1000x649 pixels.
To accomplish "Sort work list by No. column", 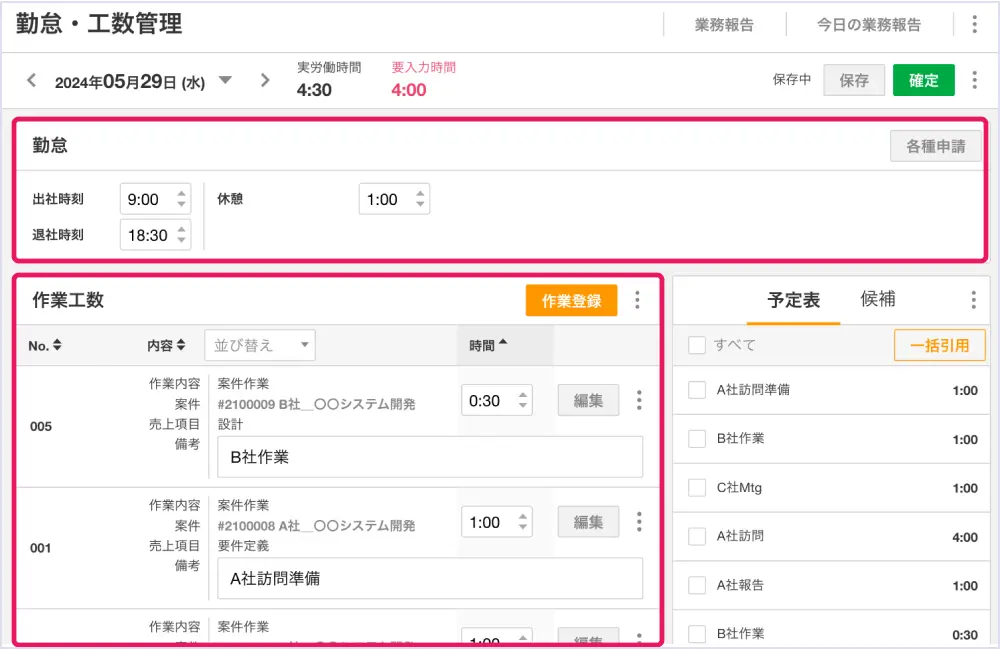I will pos(45,346).
